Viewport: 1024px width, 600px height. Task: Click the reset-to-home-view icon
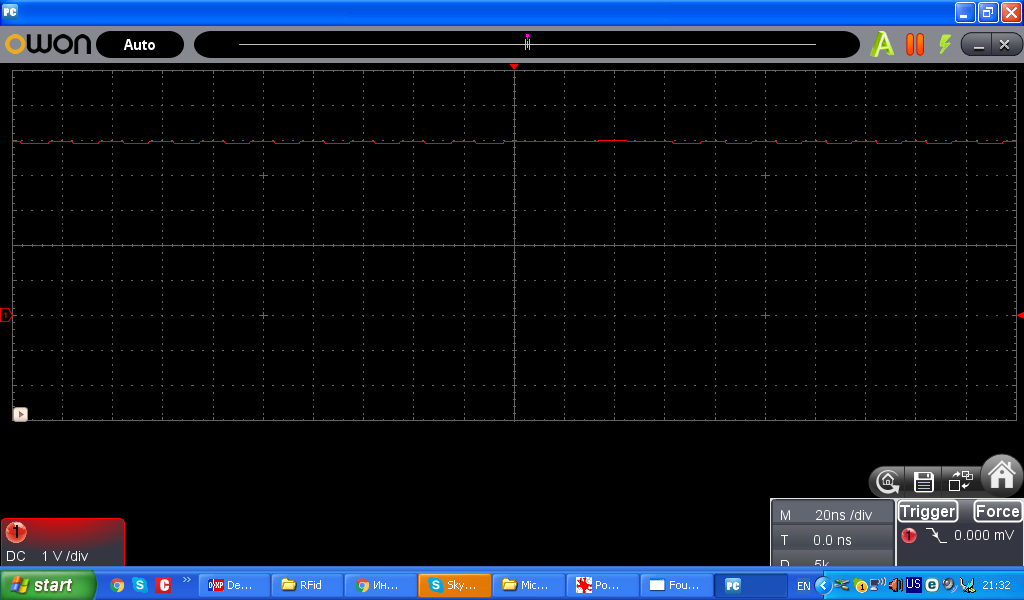pos(888,482)
